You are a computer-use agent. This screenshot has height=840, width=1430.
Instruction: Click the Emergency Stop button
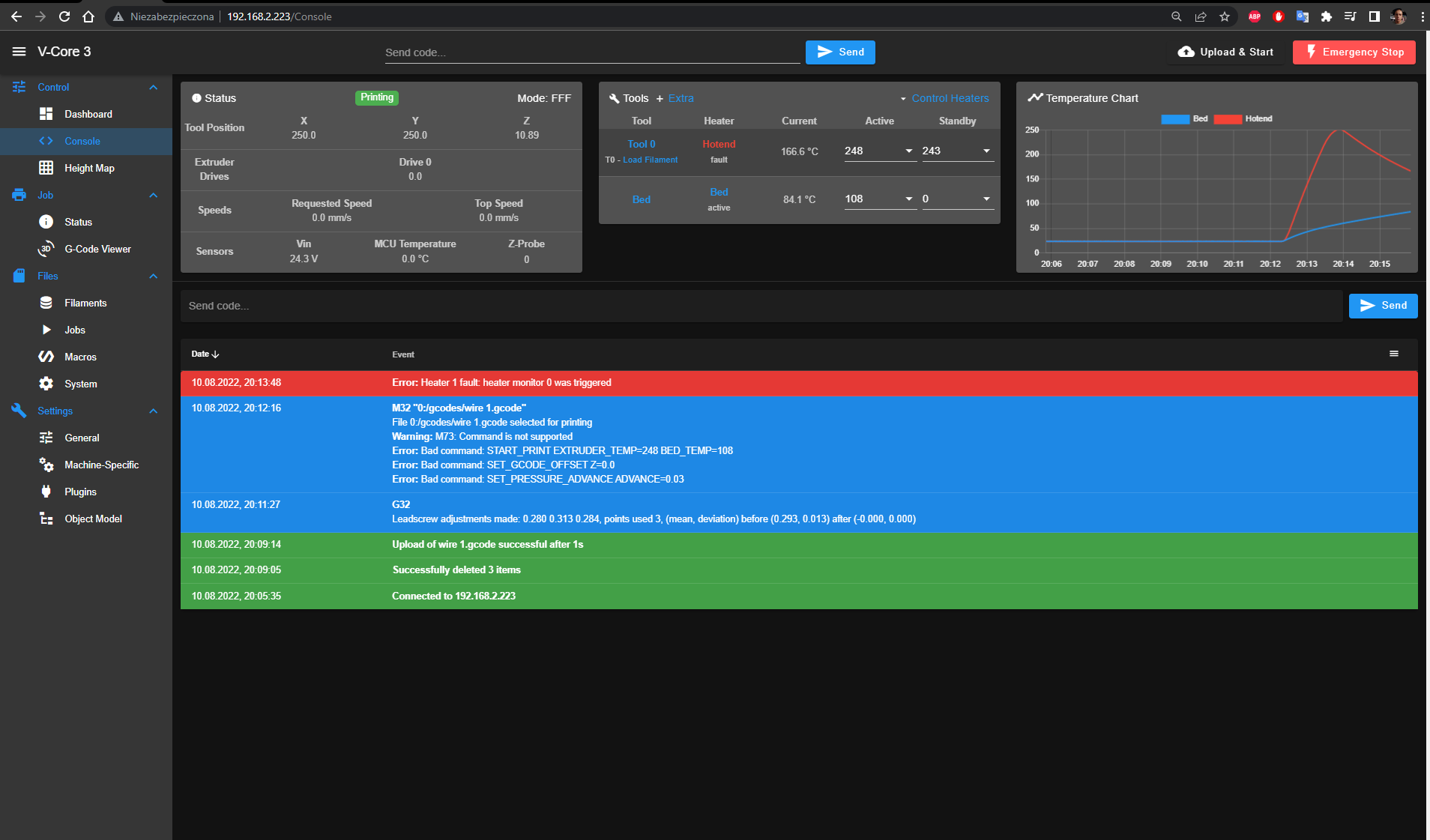coord(1354,52)
